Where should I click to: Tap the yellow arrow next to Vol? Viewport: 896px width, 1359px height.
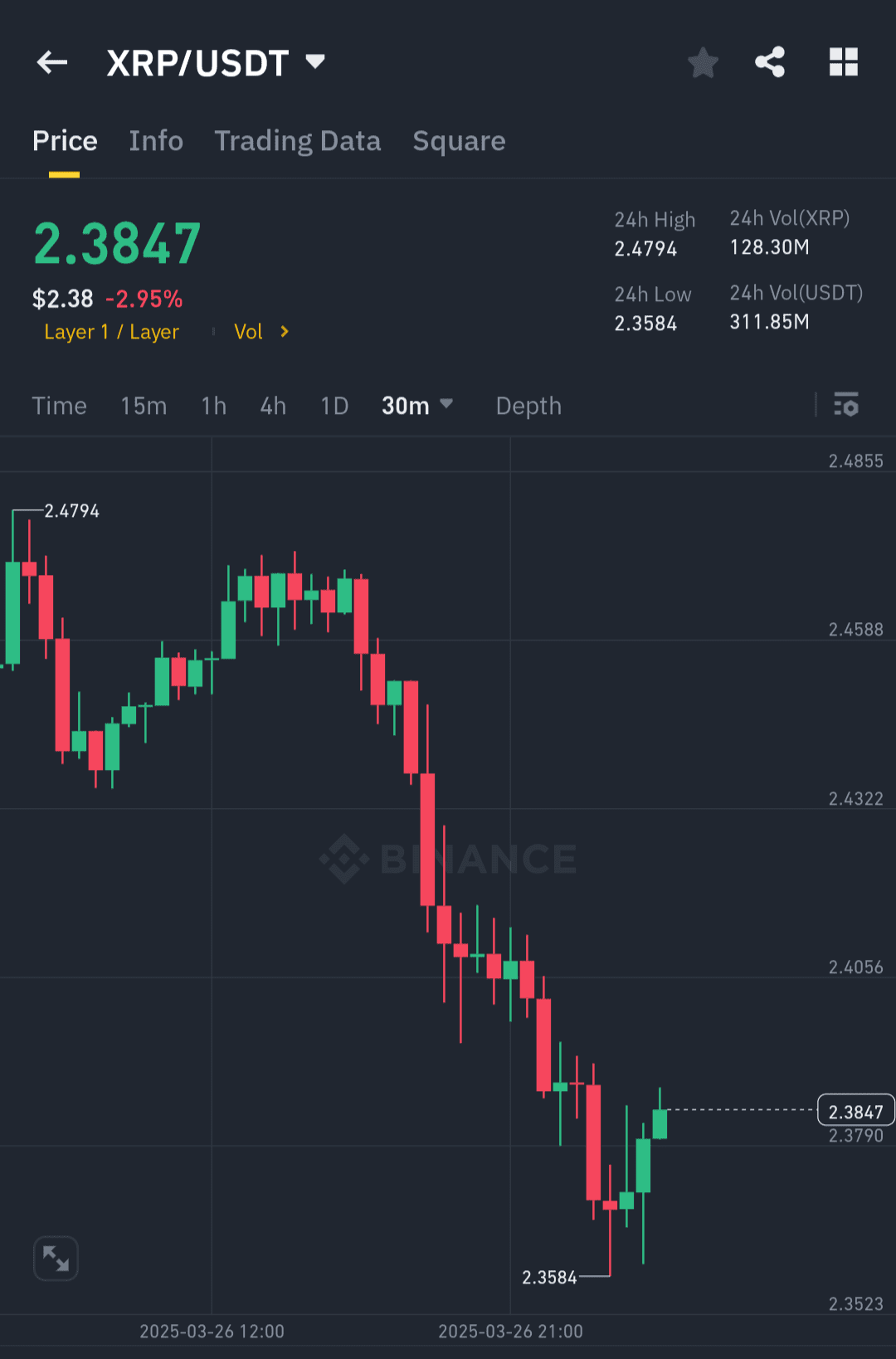click(x=283, y=331)
